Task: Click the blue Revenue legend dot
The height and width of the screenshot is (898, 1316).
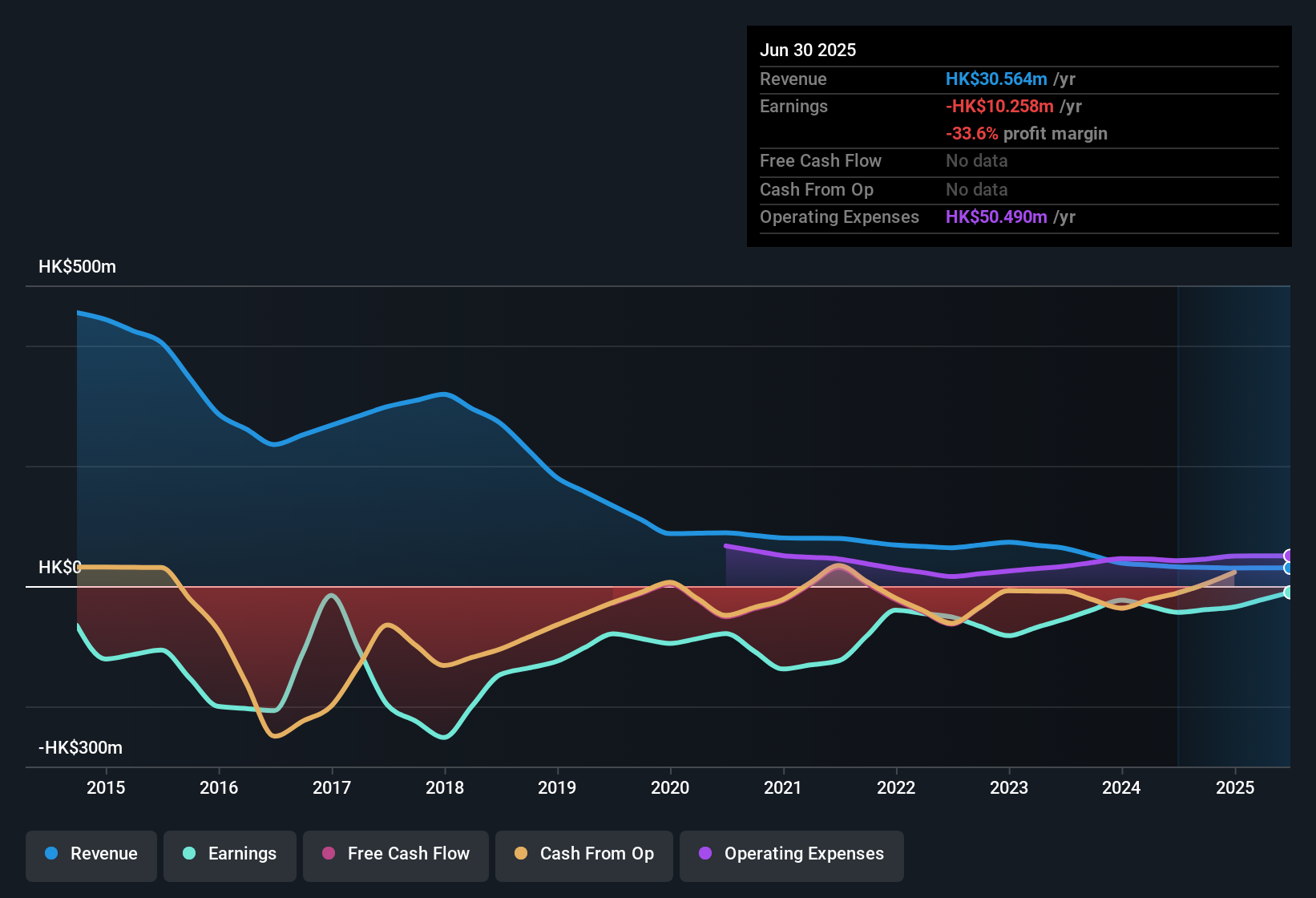Action: pyautogui.click(x=50, y=854)
